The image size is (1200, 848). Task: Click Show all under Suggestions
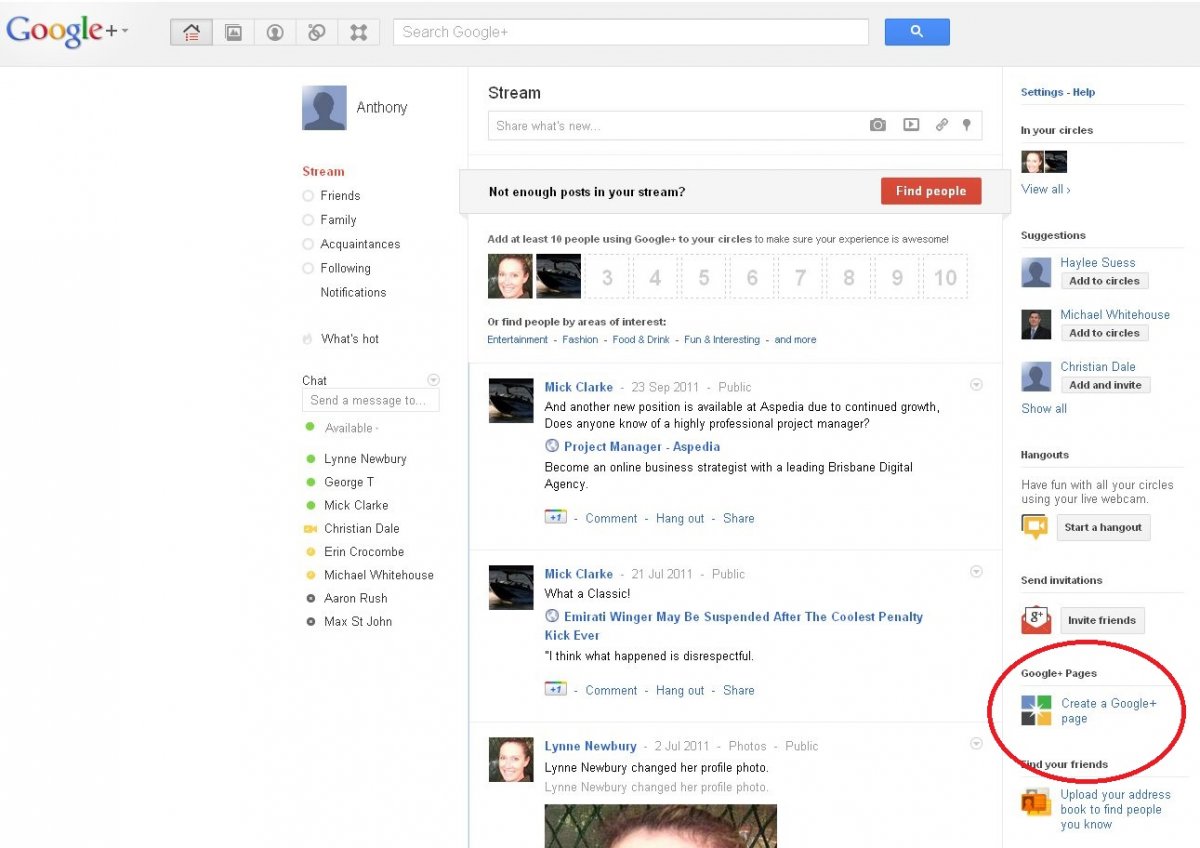pos(1044,408)
